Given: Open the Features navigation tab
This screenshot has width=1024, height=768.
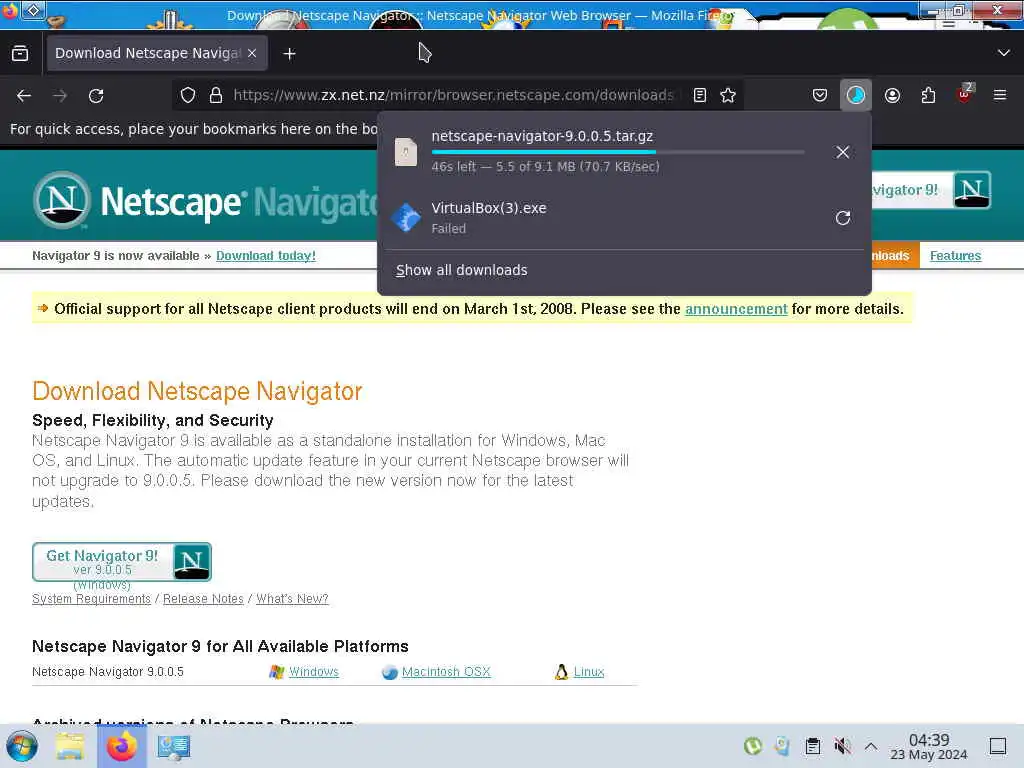Looking at the screenshot, I should 955,256.
